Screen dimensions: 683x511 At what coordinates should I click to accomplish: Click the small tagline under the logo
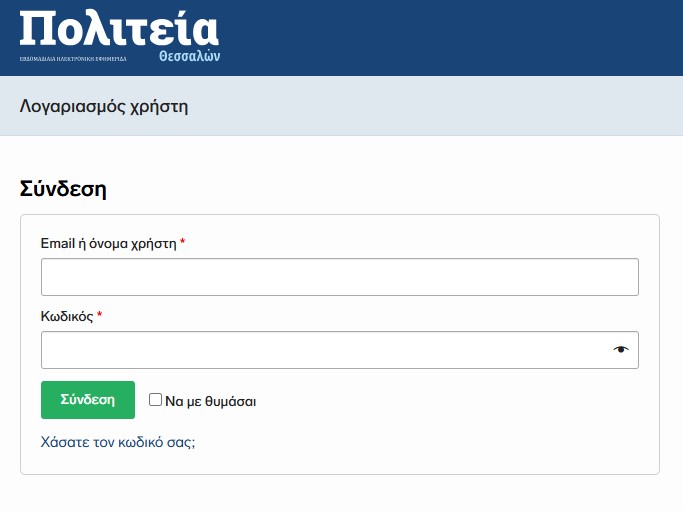click(x=73, y=59)
